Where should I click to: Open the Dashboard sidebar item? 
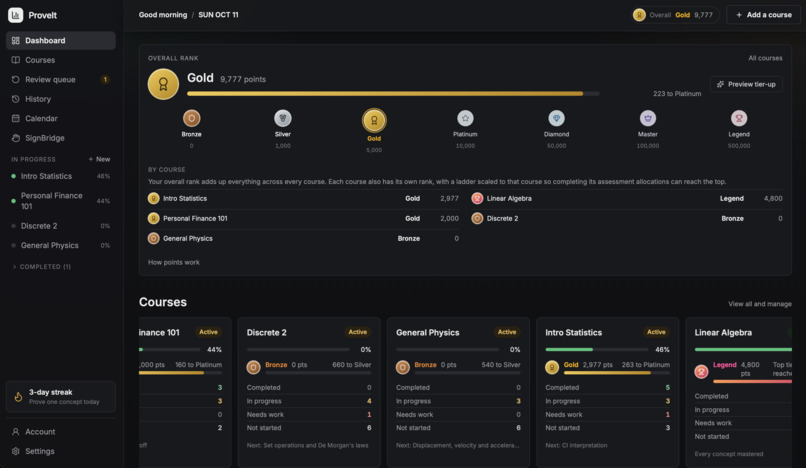(61, 41)
